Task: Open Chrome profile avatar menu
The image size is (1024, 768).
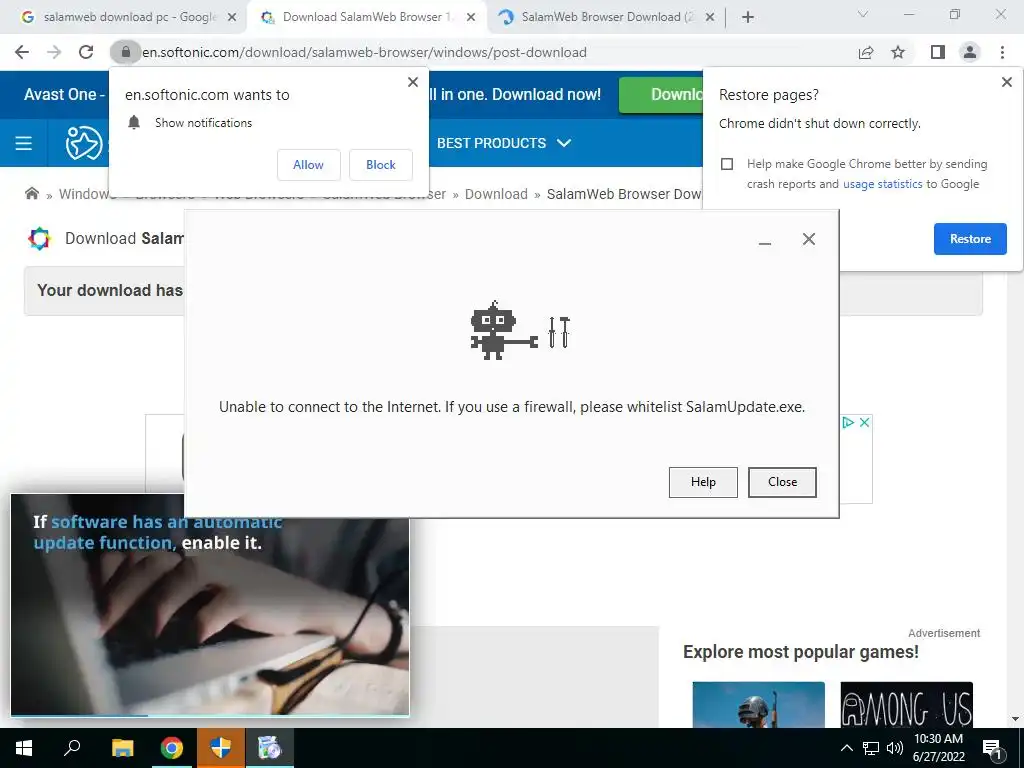Action: (x=970, y=52)
